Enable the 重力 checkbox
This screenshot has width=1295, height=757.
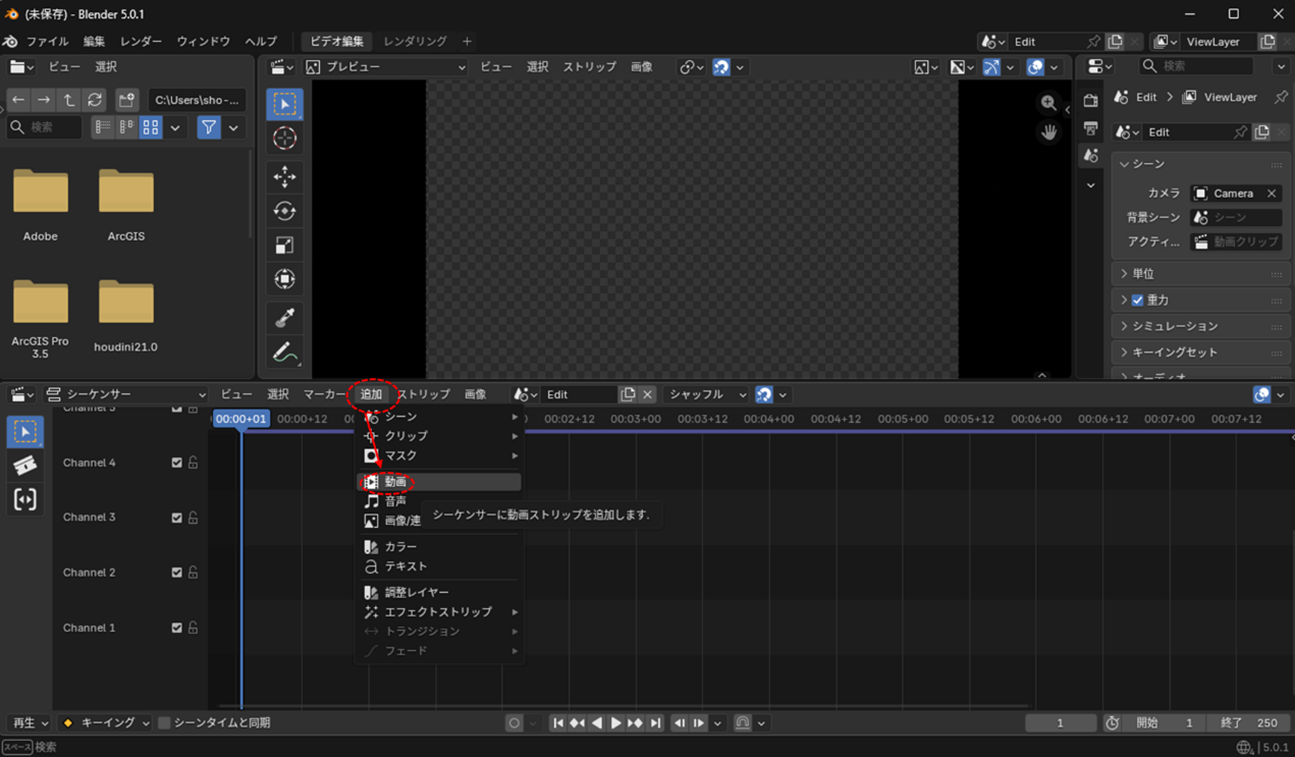click(1137, 300)
